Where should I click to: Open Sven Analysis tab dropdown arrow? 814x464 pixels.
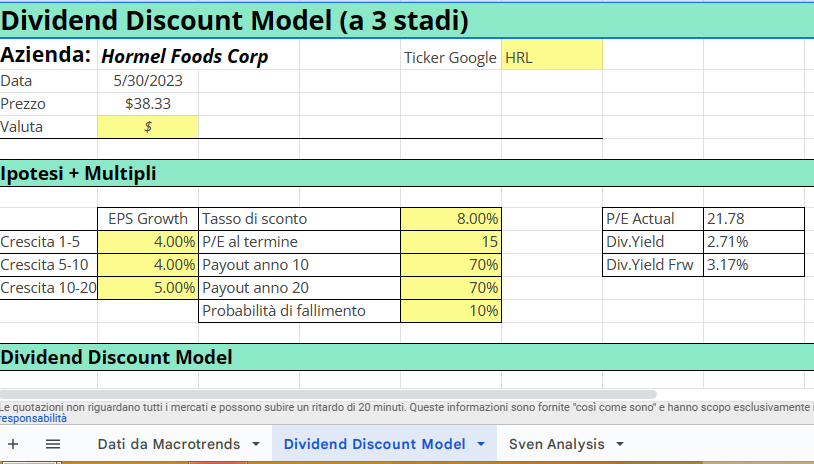click(620, 444)
